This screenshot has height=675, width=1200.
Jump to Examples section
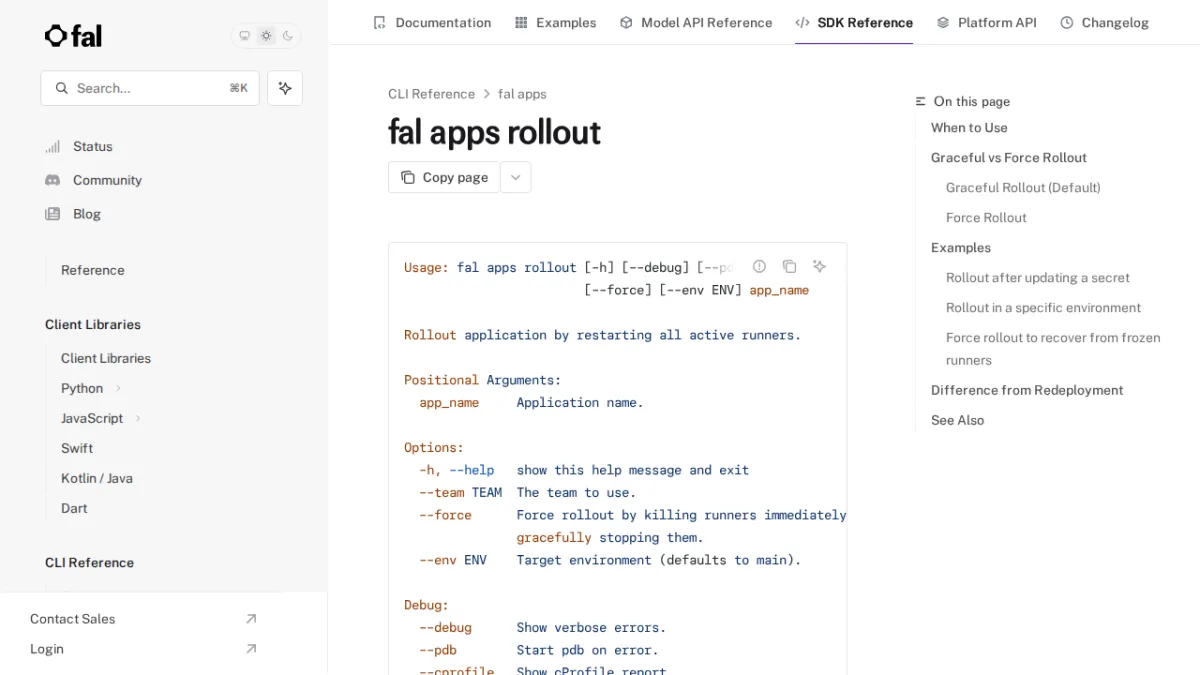(961, 248)
